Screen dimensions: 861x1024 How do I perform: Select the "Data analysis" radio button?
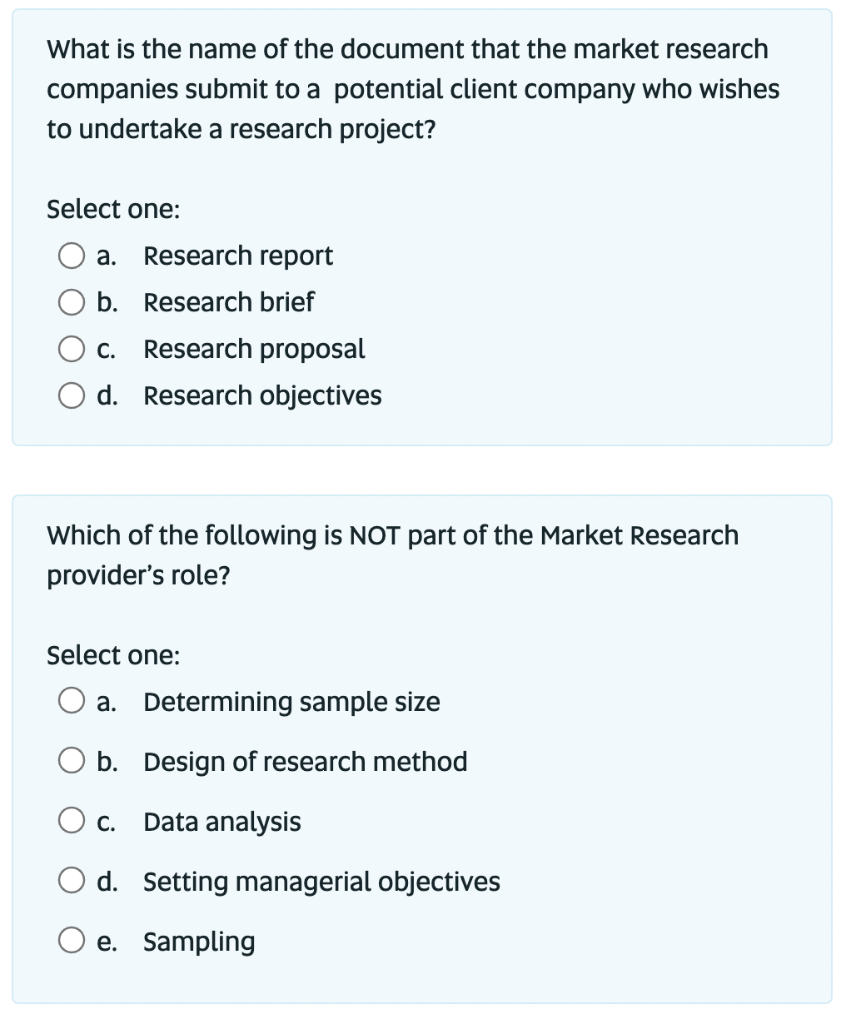tap(71, 821)
